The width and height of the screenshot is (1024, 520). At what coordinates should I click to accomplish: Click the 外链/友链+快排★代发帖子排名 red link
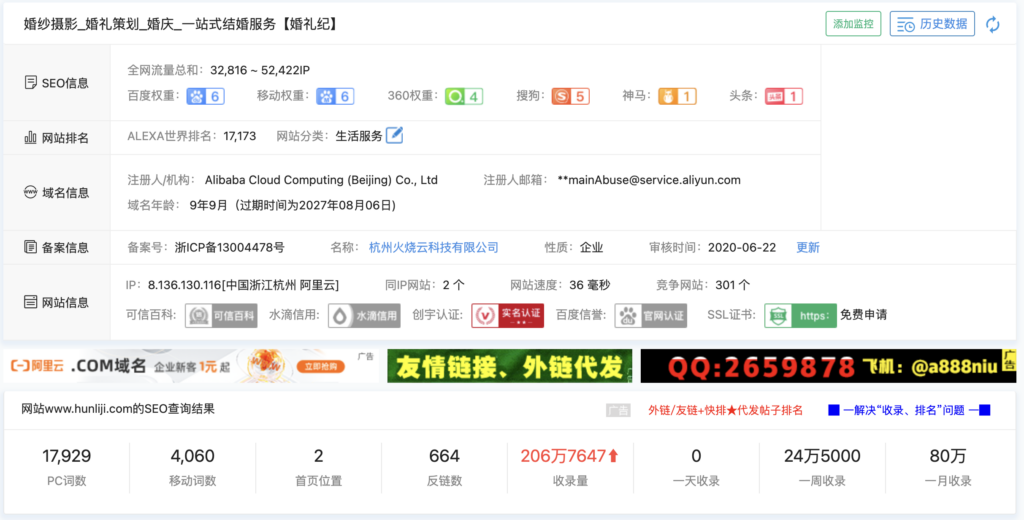coord(726,410)
